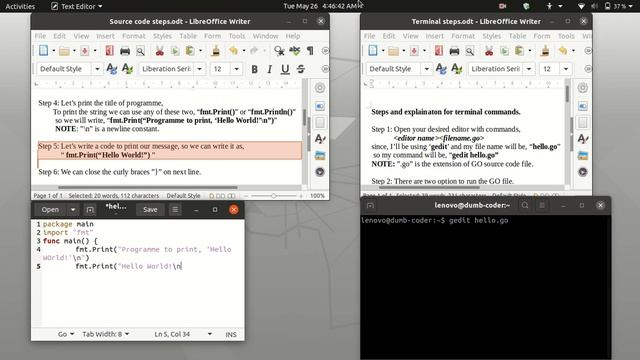Screen dimensions: 640x360
Task: Click the gedit Open button
Action: click(50, 210)
